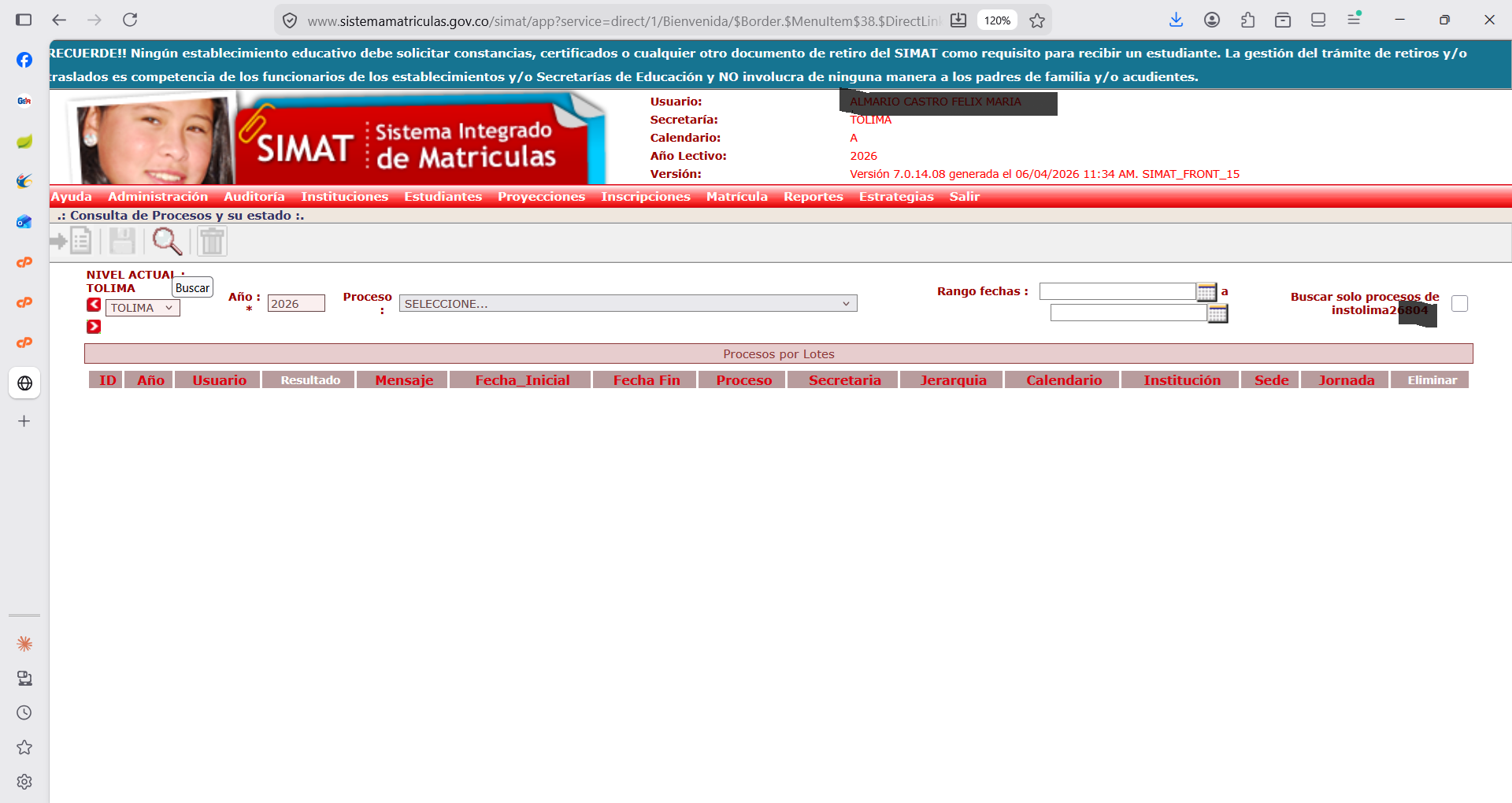
Task: Open the Reportes menu
Action: point(813,197)
